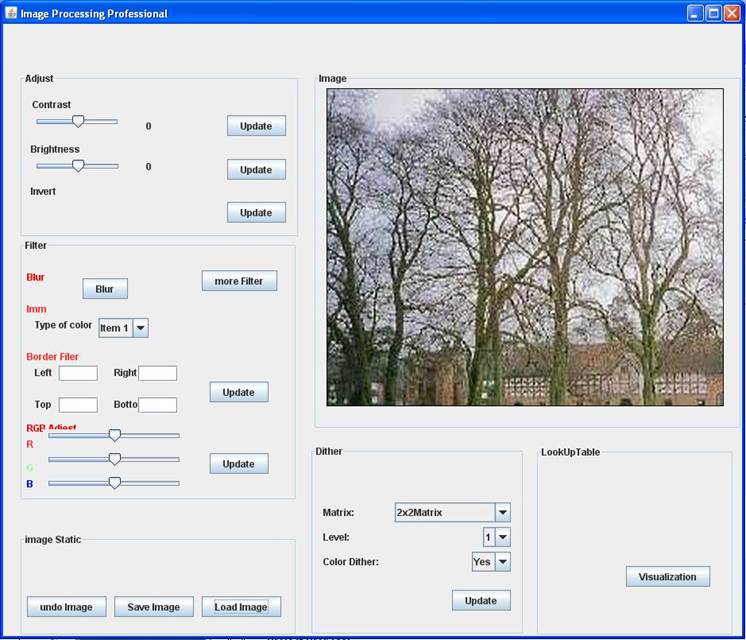This screenshot has width=746, height=640.
Task: Click the blue B channel slider
Action: click(x=114, y=483)
